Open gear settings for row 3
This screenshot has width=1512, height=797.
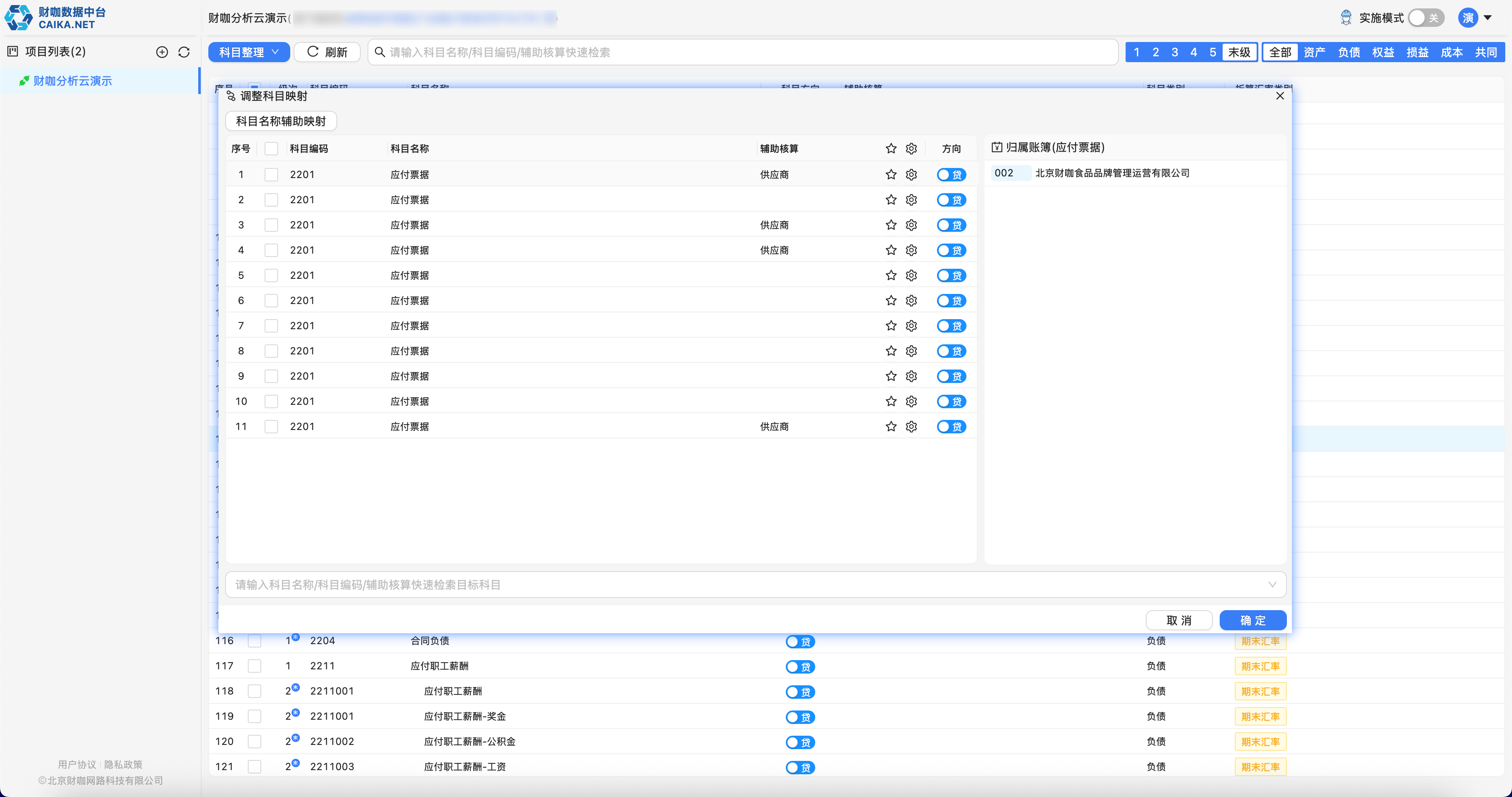coord(911,225)
